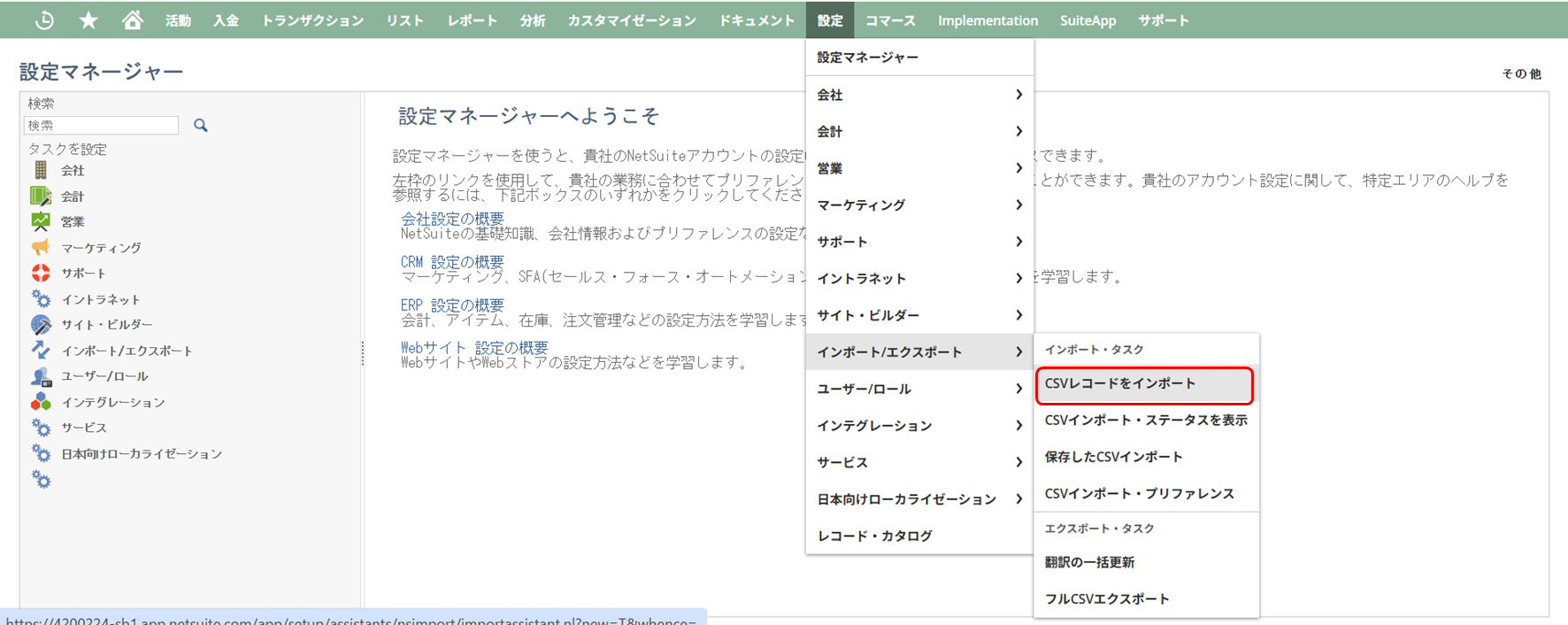This screenshot has width=1568, height=625.
Task: Open the ドキュメント menu
Action: (757, 20)
